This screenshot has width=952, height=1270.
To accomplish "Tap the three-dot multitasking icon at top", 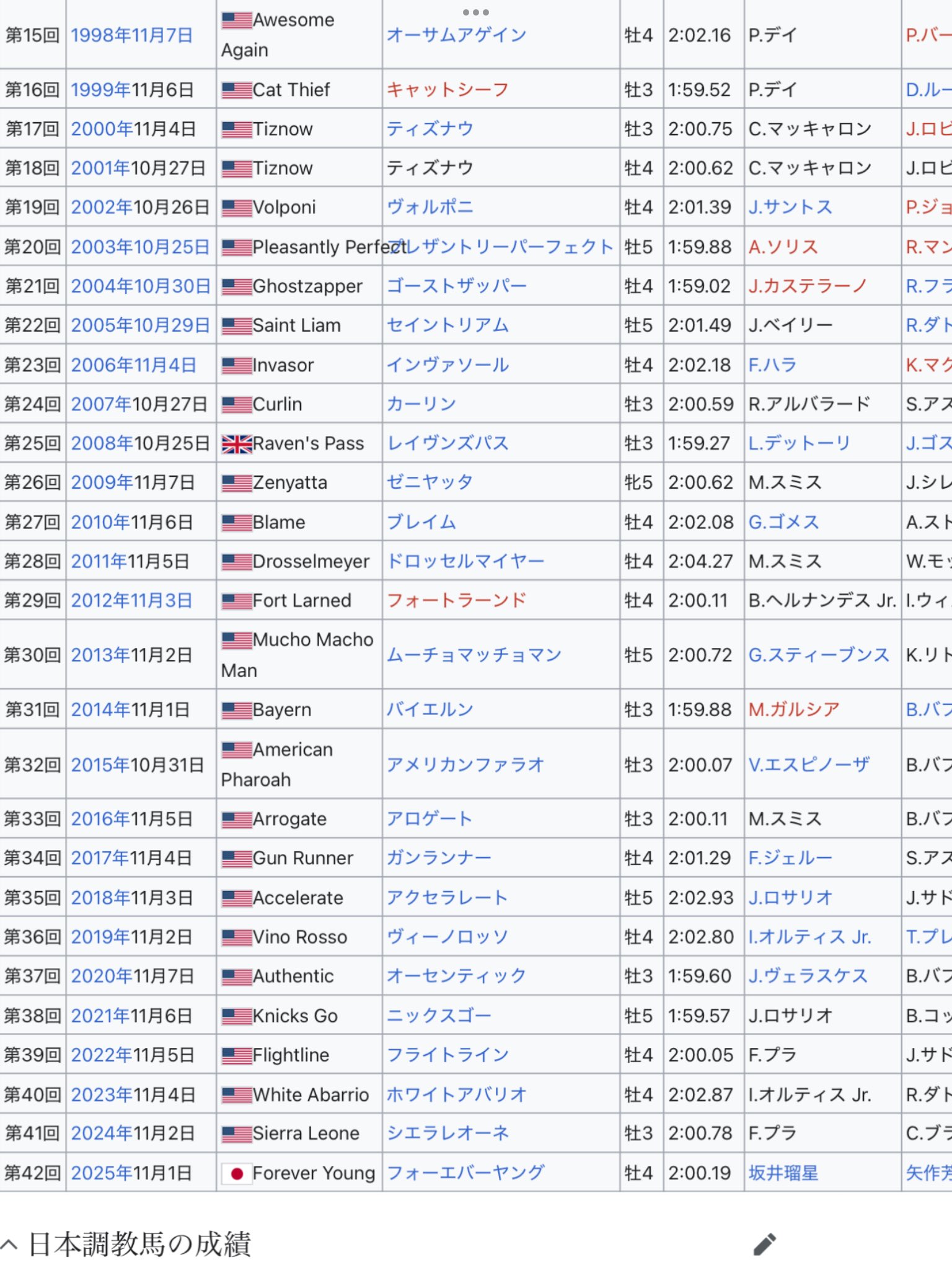I will [475, 12].
